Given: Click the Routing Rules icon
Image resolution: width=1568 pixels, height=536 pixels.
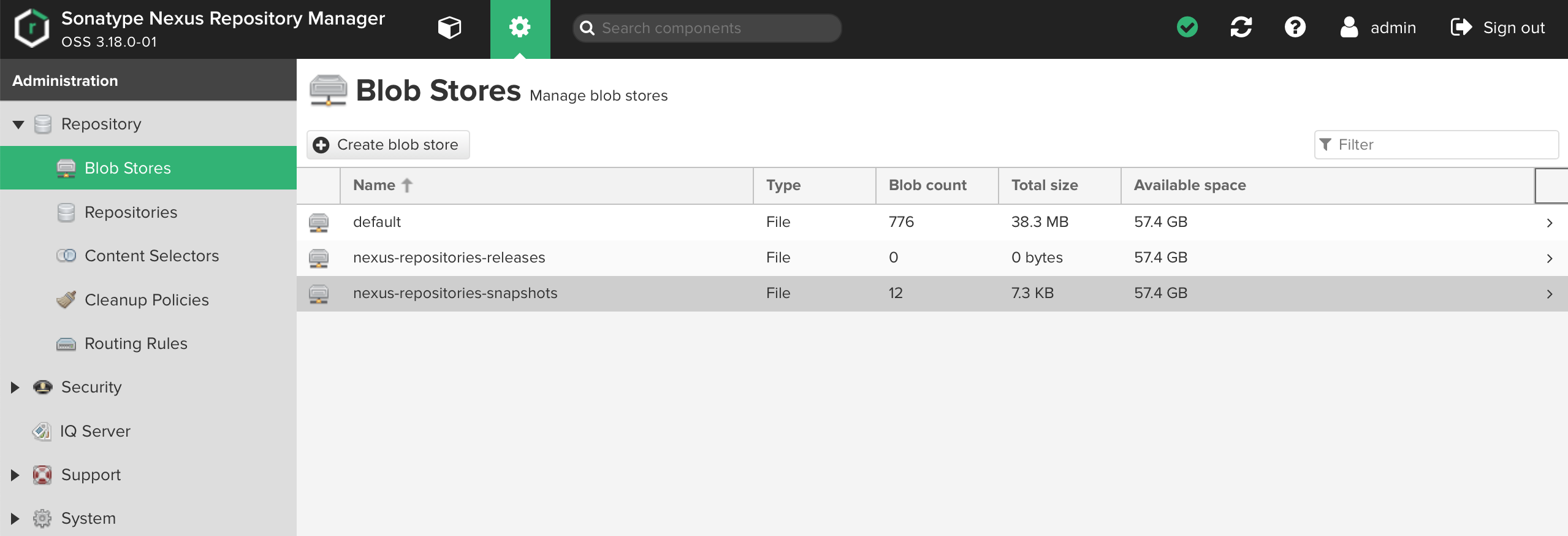Looking at the screenshot, I should point(66,344).
